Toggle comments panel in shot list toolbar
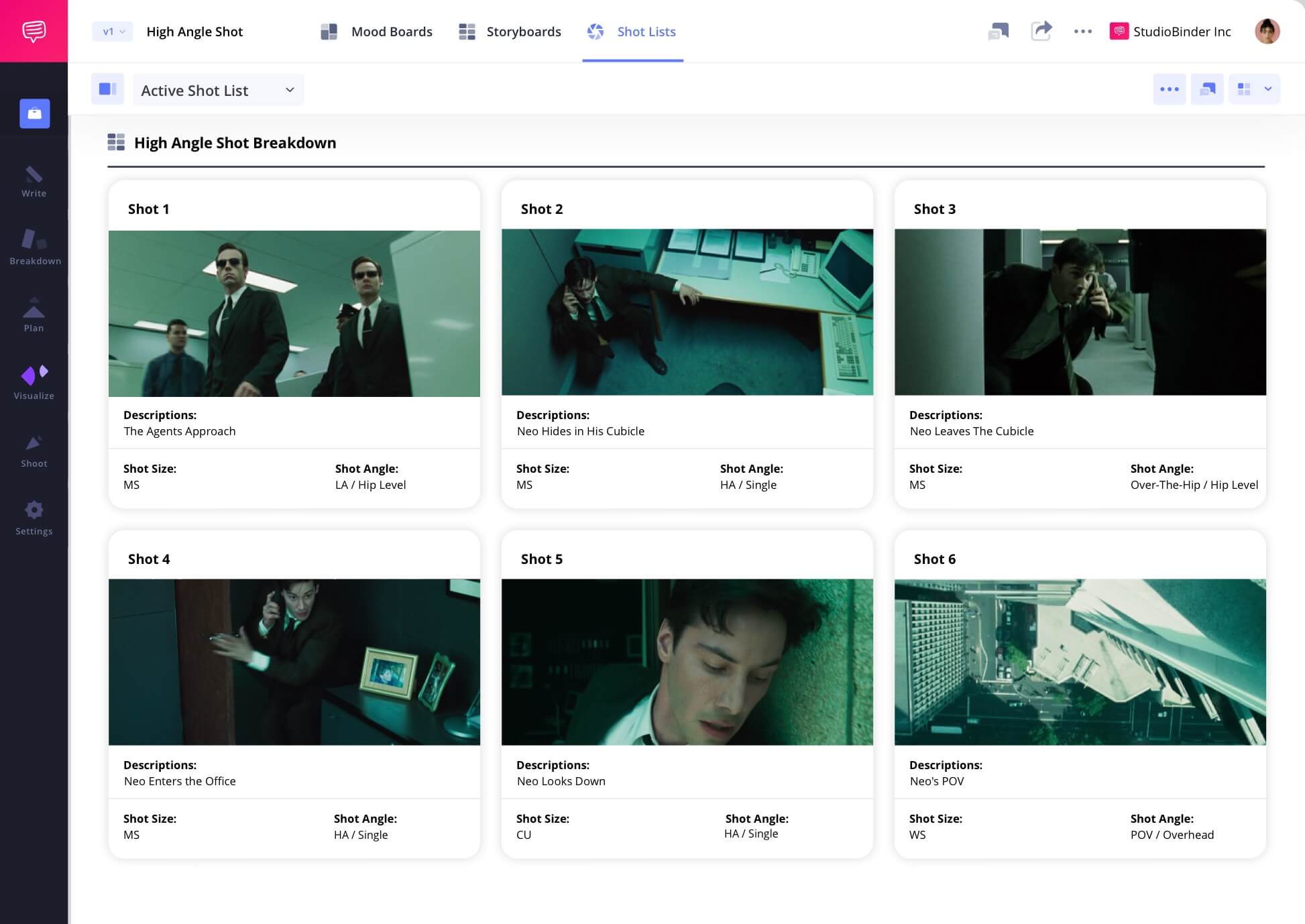1305x924 pixels. (x=1207, y=89)
